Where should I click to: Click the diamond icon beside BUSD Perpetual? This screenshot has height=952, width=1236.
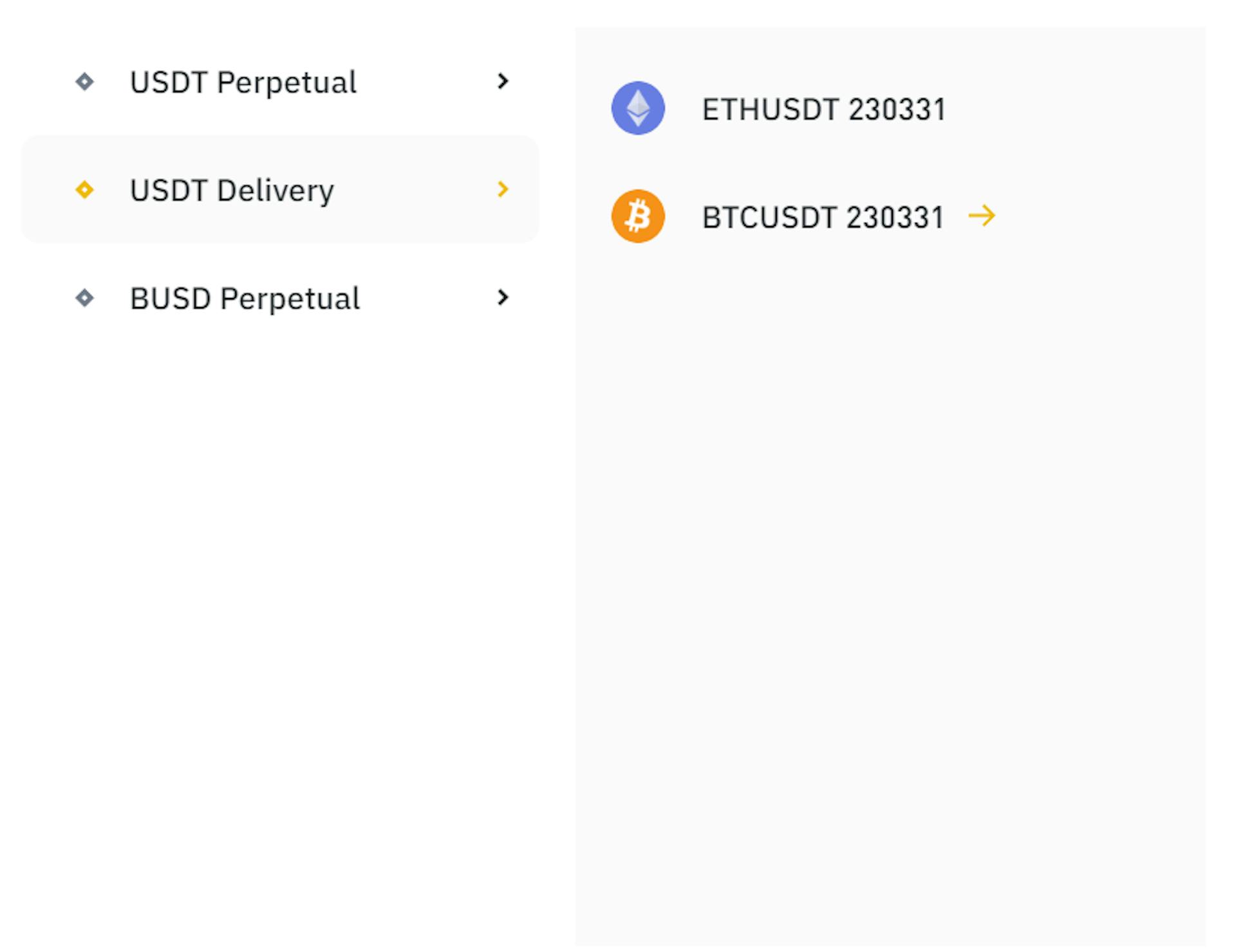84,298
